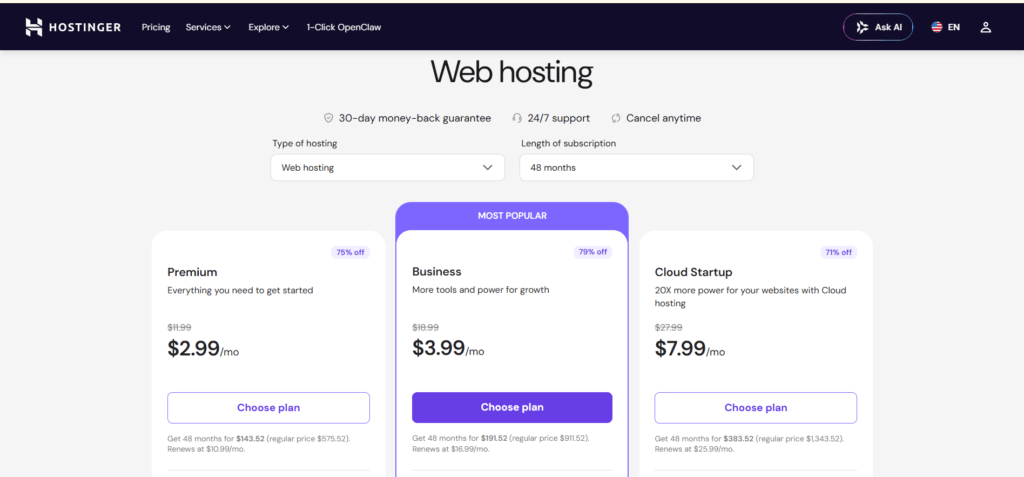Expand the Services menu
The height and width of the screenshot is (477, 1024).
coord(208,27)
